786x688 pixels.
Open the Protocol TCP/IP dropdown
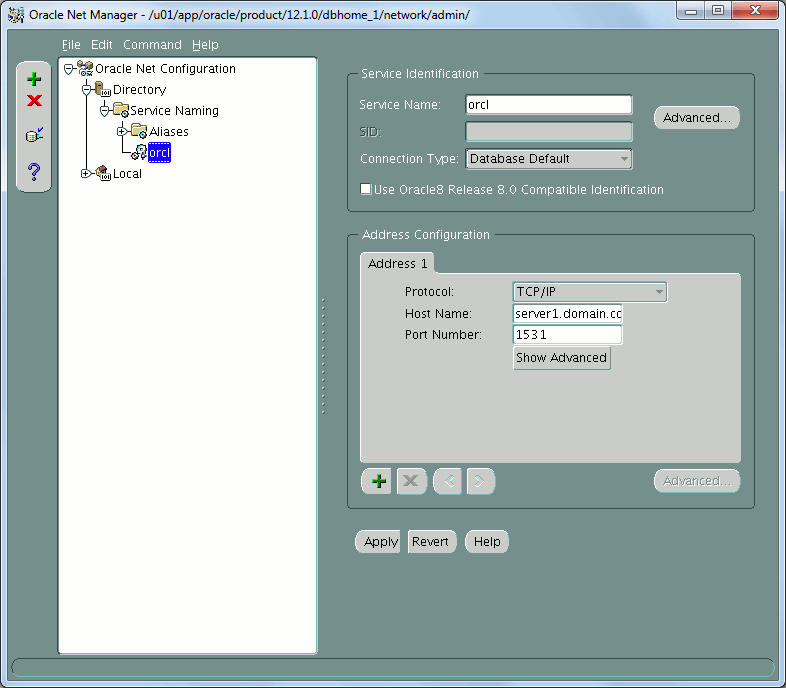point(590,292)
